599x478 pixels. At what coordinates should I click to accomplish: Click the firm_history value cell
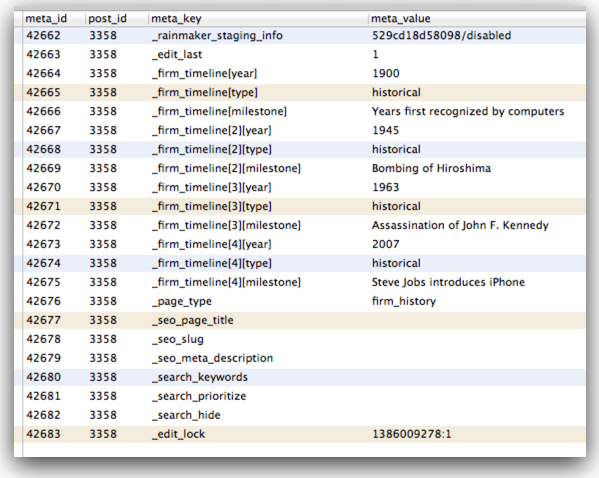point(404,301)
